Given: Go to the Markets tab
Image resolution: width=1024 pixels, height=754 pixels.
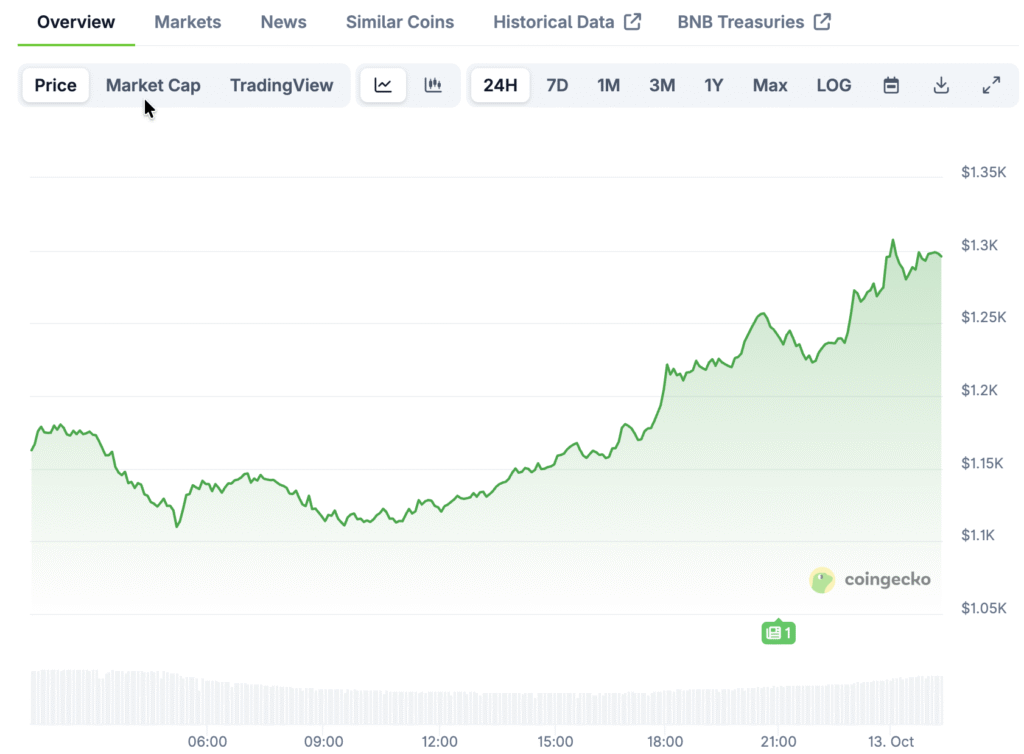Looking at the screenshot, I should click(188, 22).
